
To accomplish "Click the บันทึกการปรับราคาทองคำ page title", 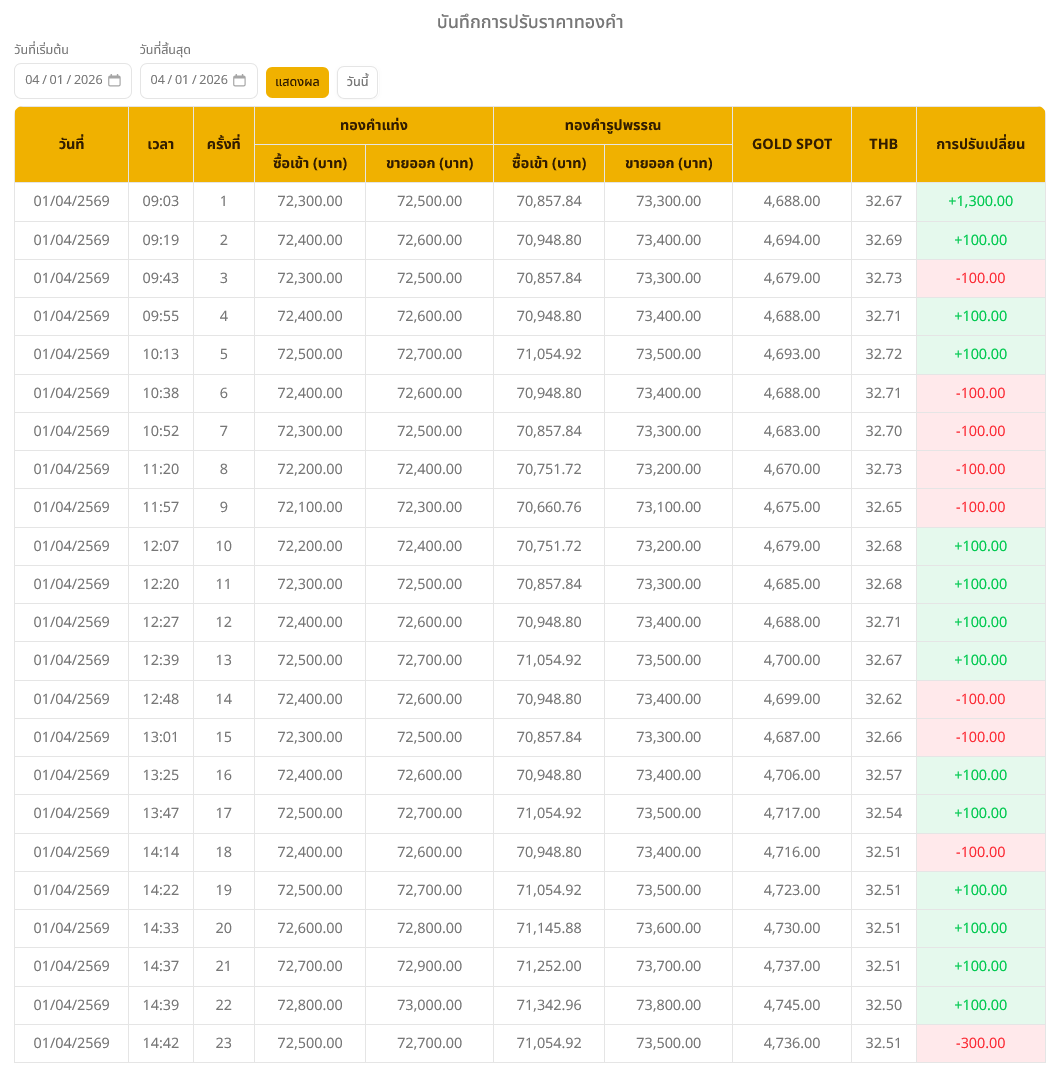I will click(x=530, y=22).
